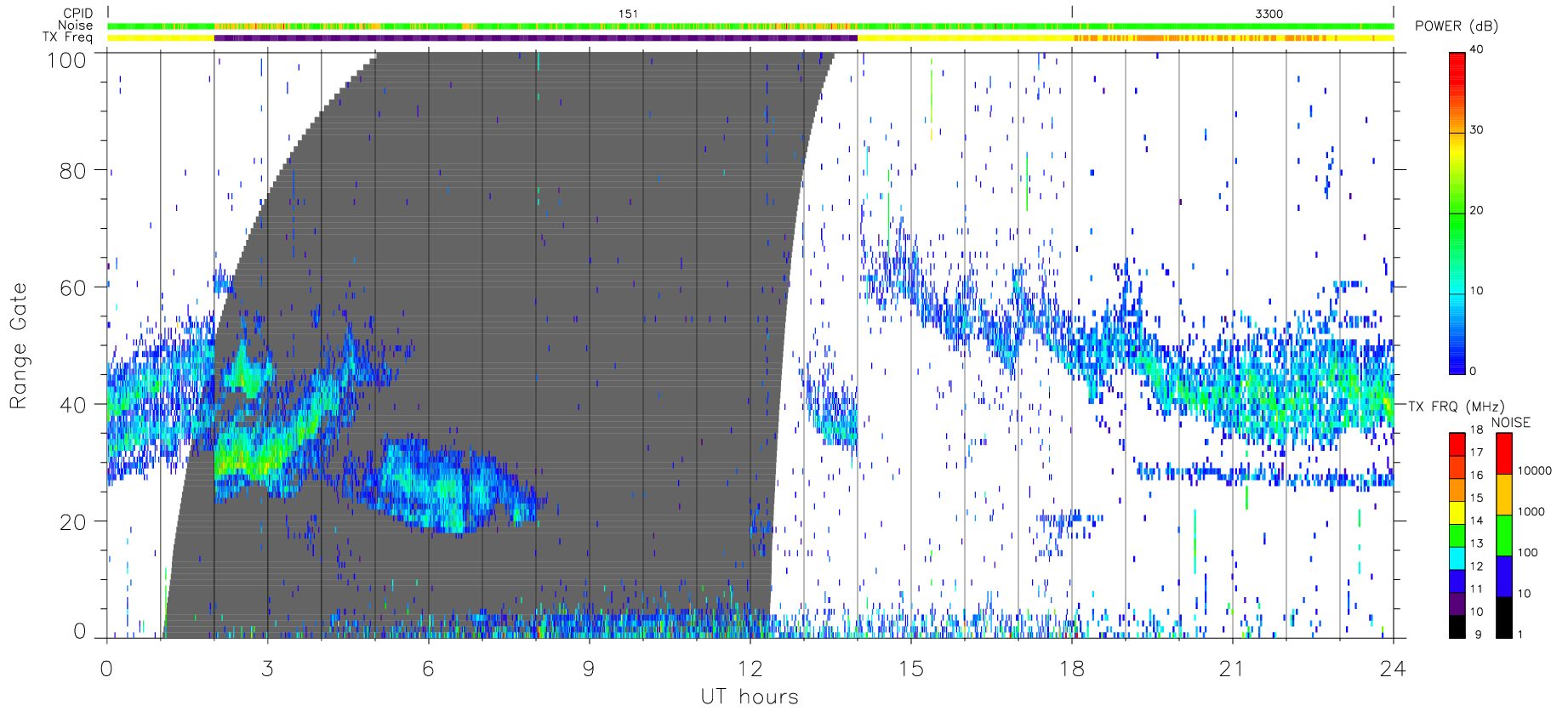Click the x-axis tick label '21'

pyautogui.click(x=1232, y=669)
